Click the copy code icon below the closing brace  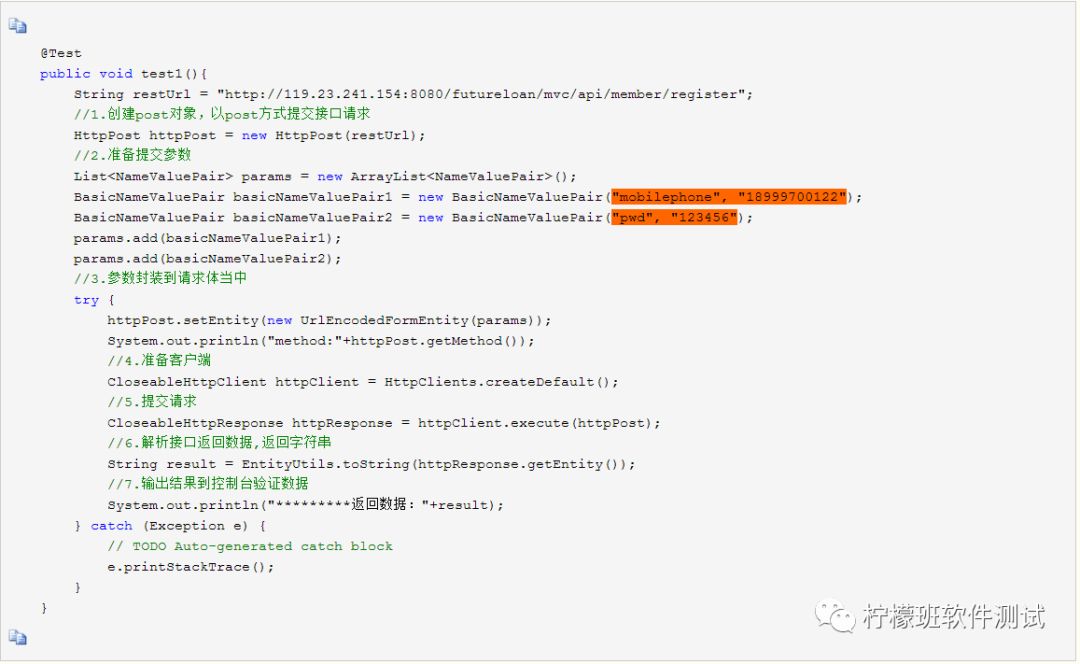click(x=17, y=637)
